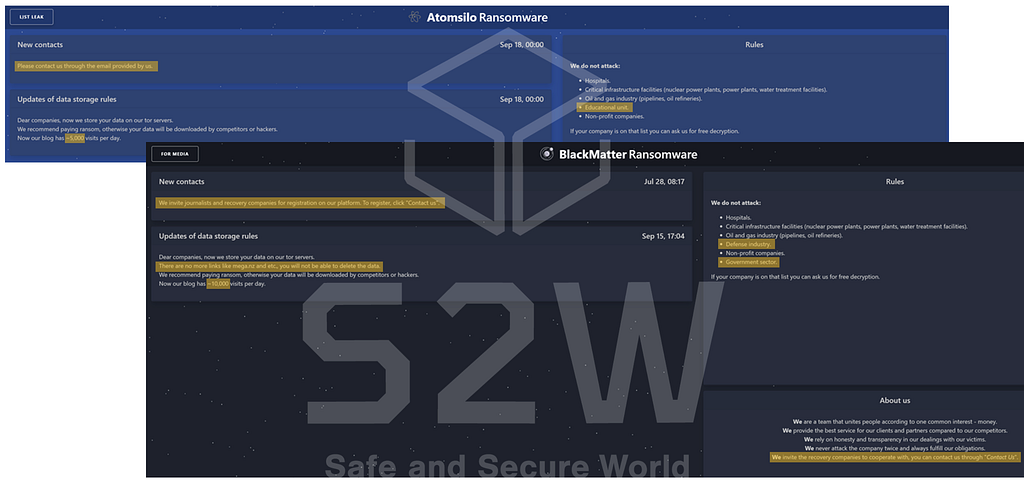Click the '~5,000' visits figure on Atomsilo
The image size is (1024, 486).
point(75,138)
